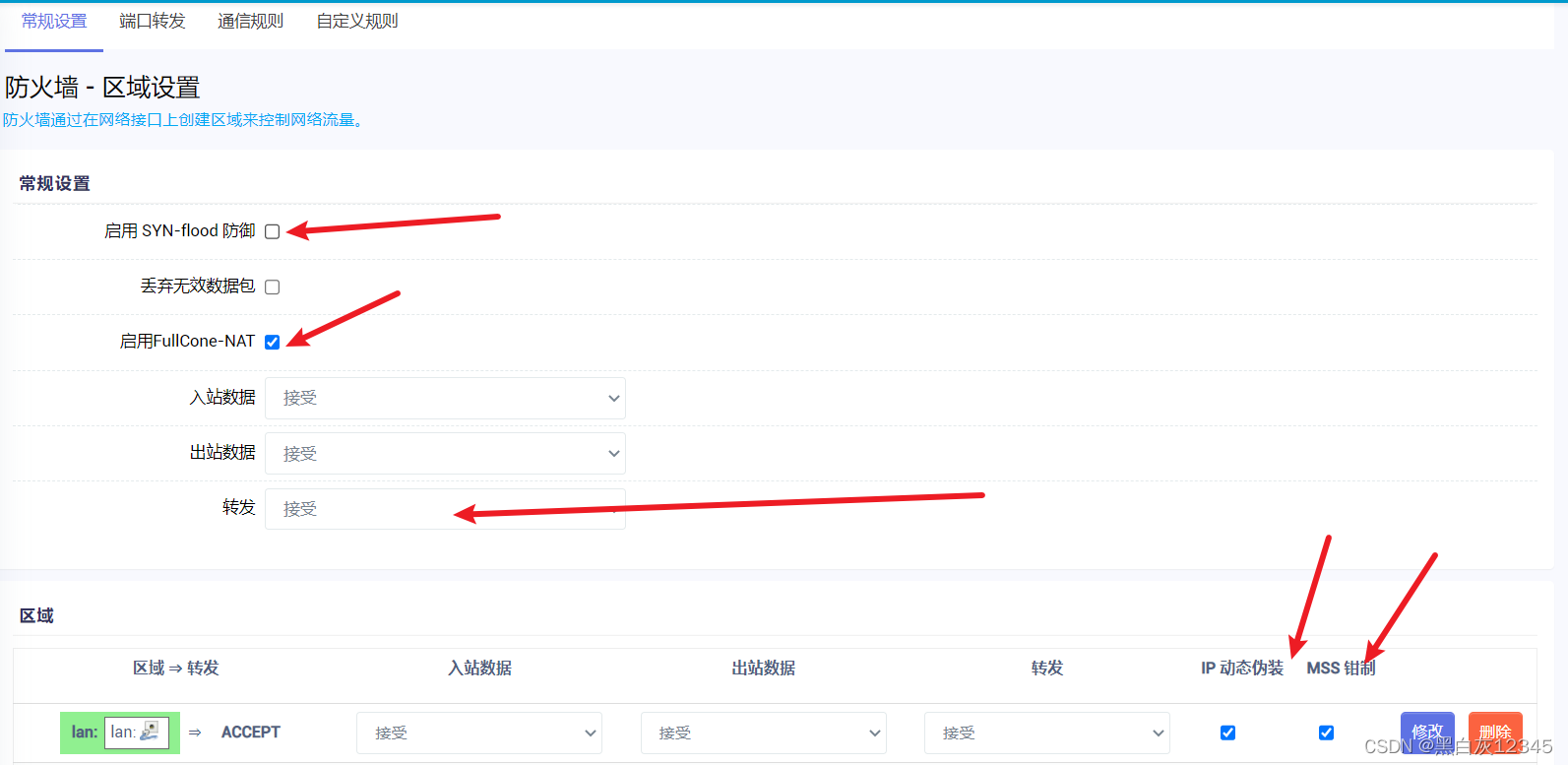Click the 区域 section heading

point(36,615)
